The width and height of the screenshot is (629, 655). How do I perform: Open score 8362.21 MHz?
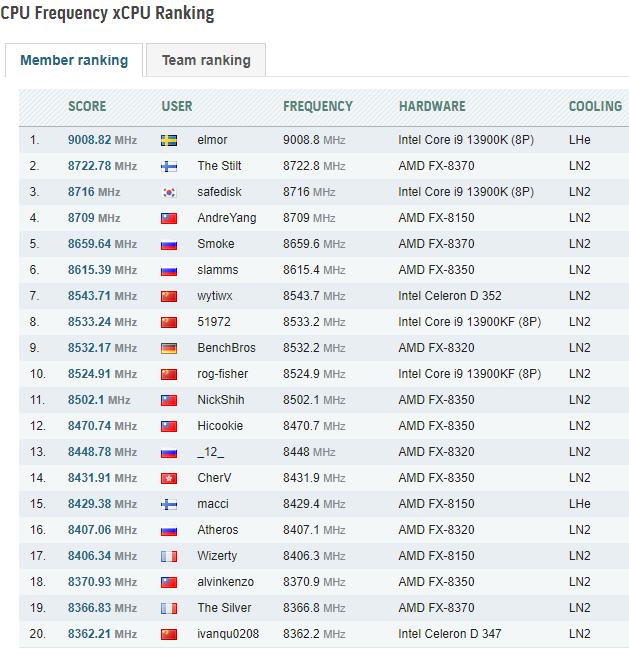pos(102,634)
